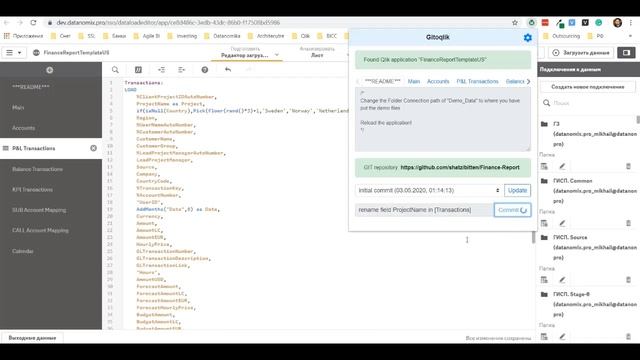
Task: Edit the ГИСП. Source connection
Action: pos(562,280)
